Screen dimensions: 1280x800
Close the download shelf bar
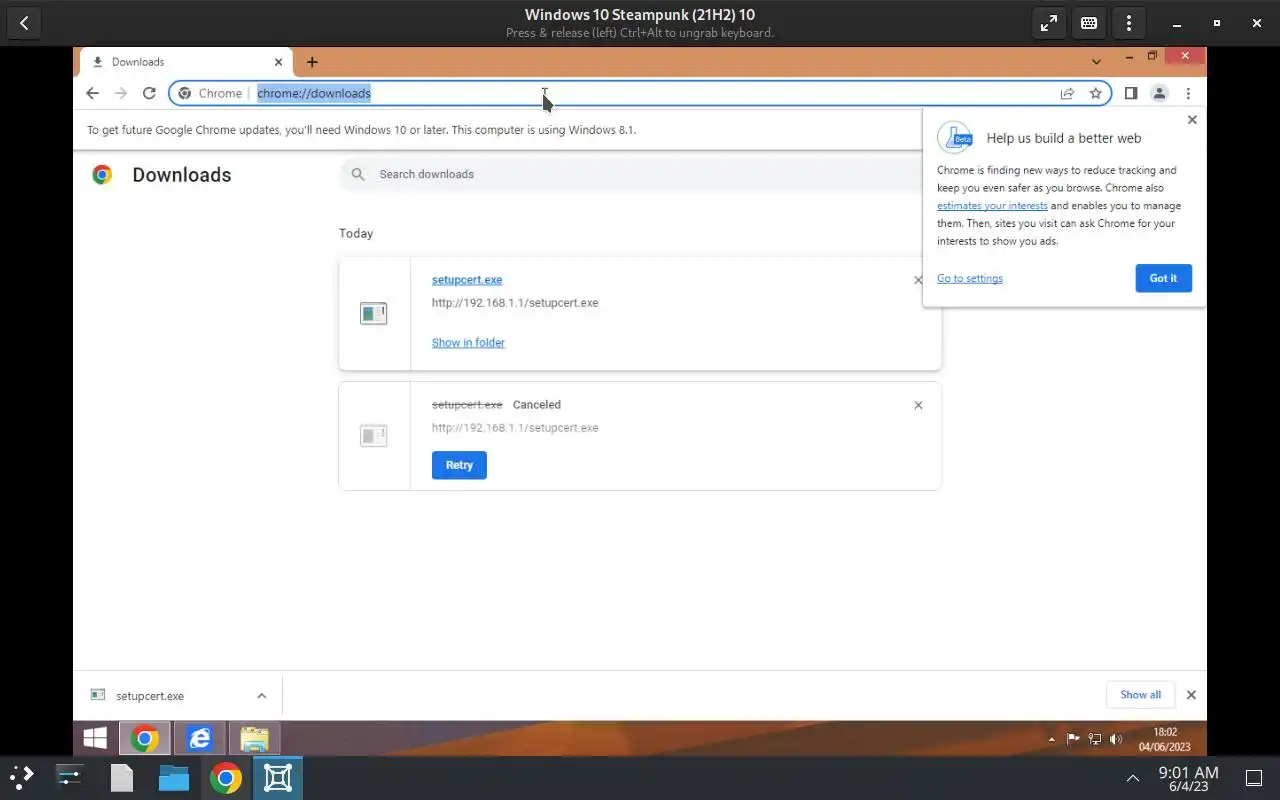pyautogui.click(x=1191, y=695)
